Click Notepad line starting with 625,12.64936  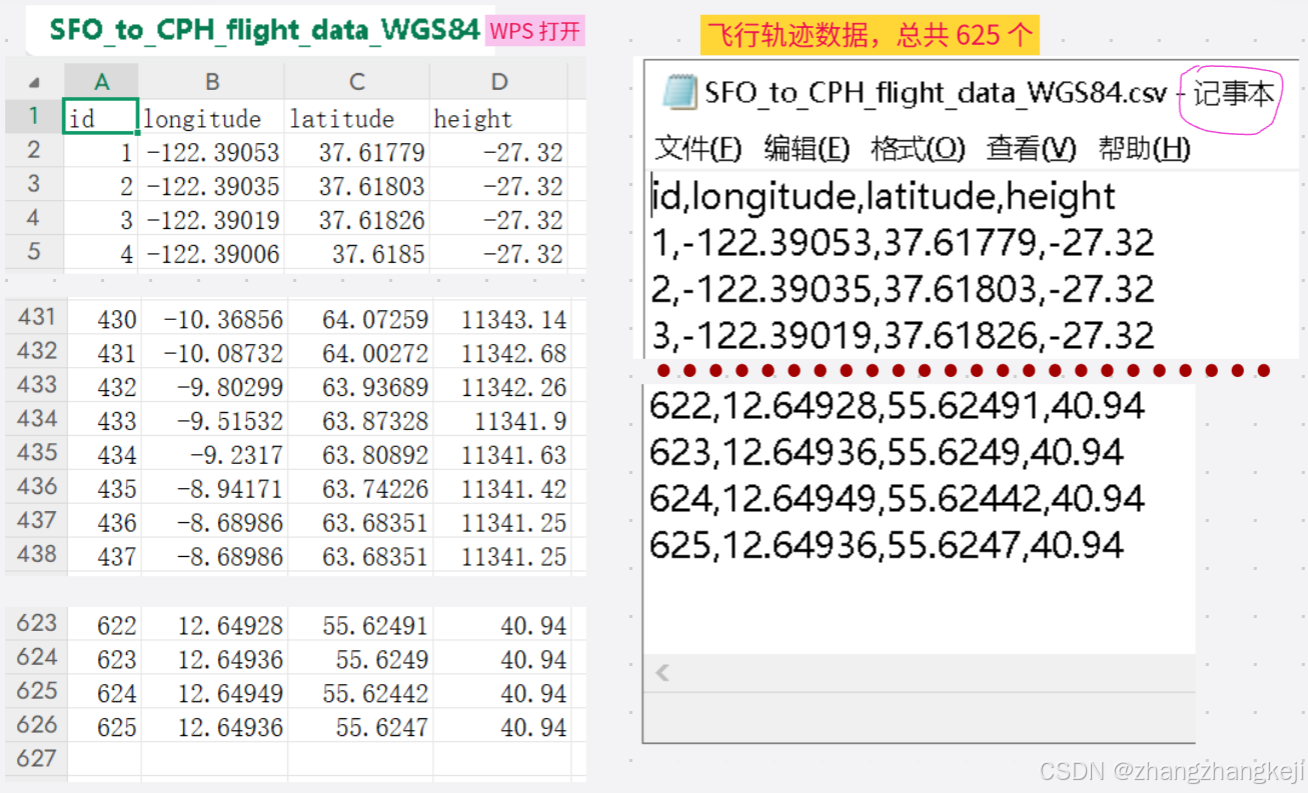(887, 545)
